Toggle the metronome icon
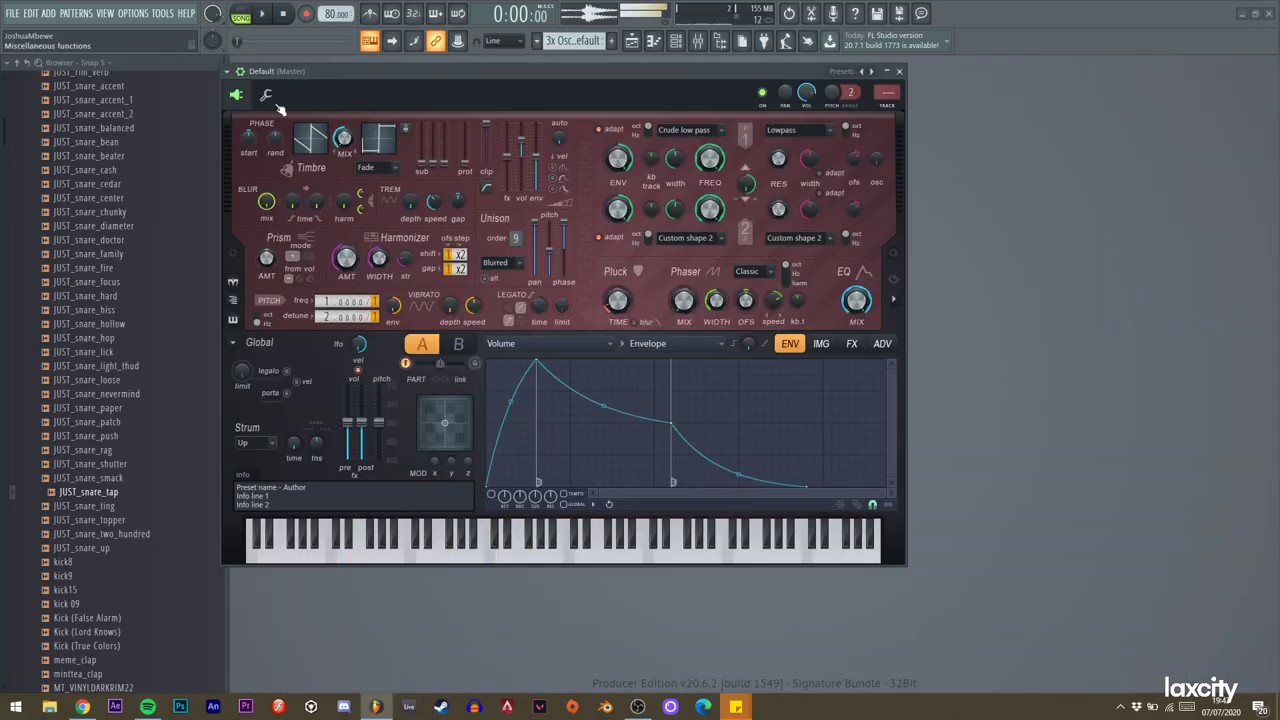Screen dimensions: 1280x720 [370, 14]
